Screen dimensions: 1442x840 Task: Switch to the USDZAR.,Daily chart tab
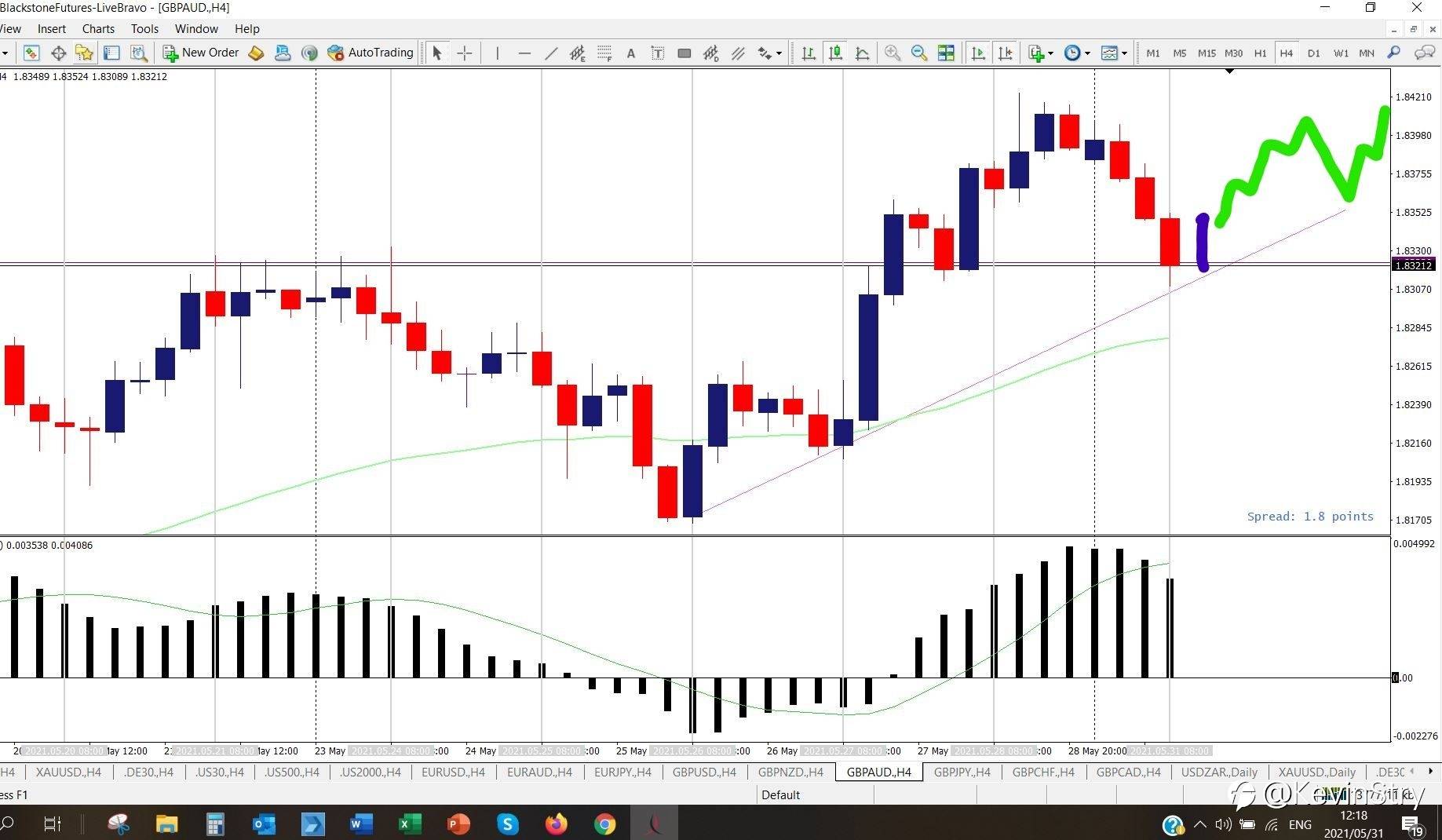(1219, 772)
